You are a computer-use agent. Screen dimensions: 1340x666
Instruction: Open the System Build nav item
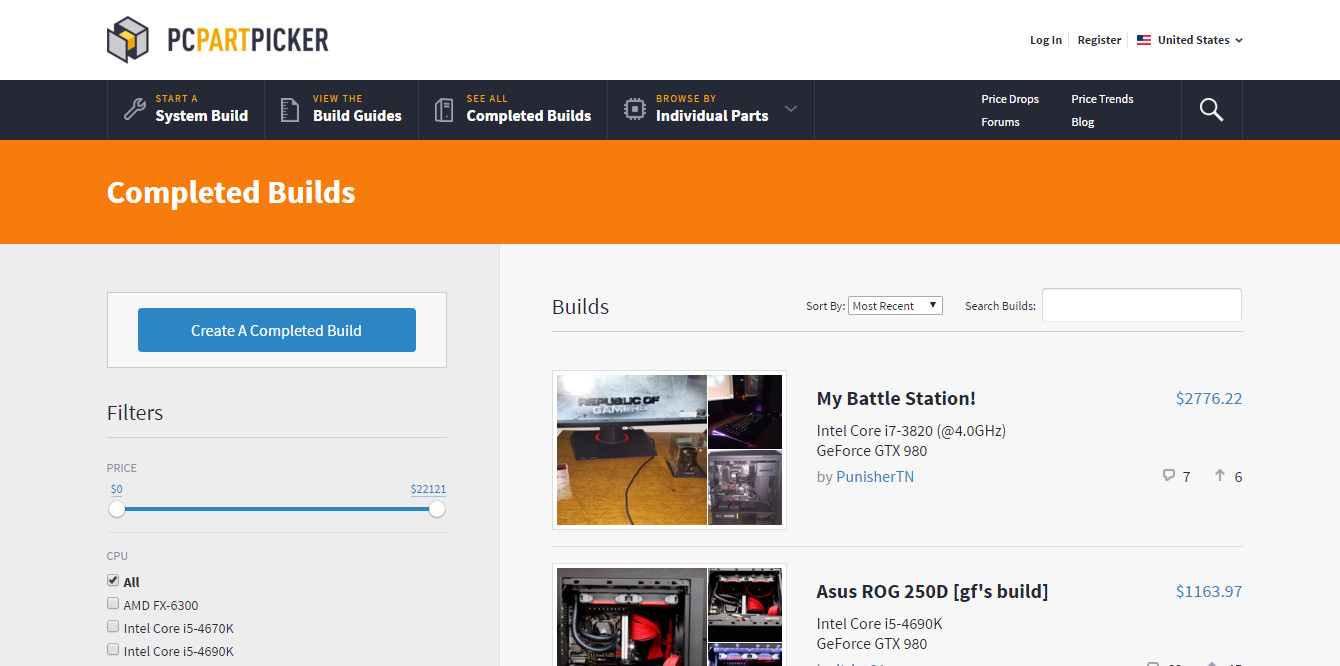click(x=186, y=110)
